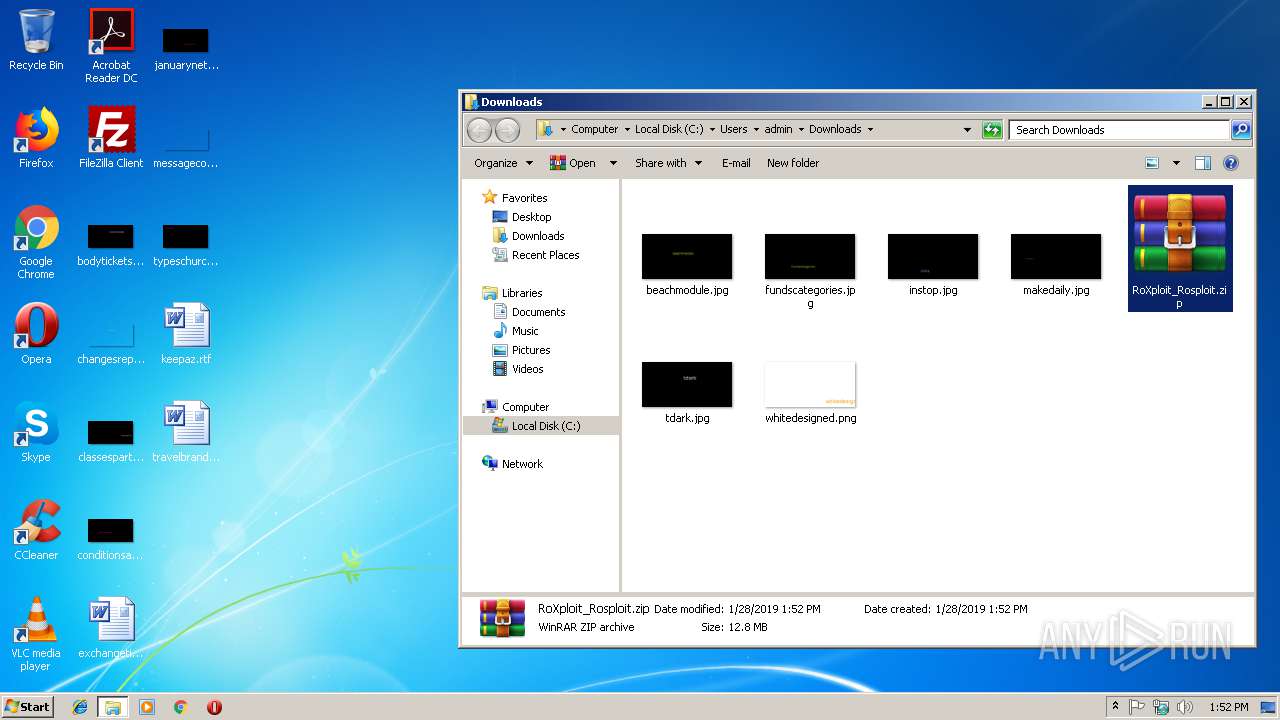The width and height of the screenshot is (1280, 720).
Task: Select RoXploit_Rosploit.zip archive
Action: tap(1180, 248)
